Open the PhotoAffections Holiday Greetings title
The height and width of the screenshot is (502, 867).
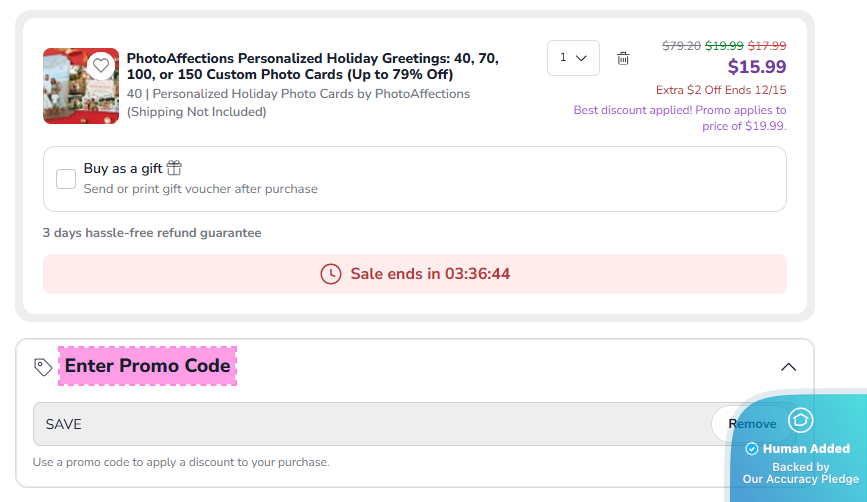point(312,66)
